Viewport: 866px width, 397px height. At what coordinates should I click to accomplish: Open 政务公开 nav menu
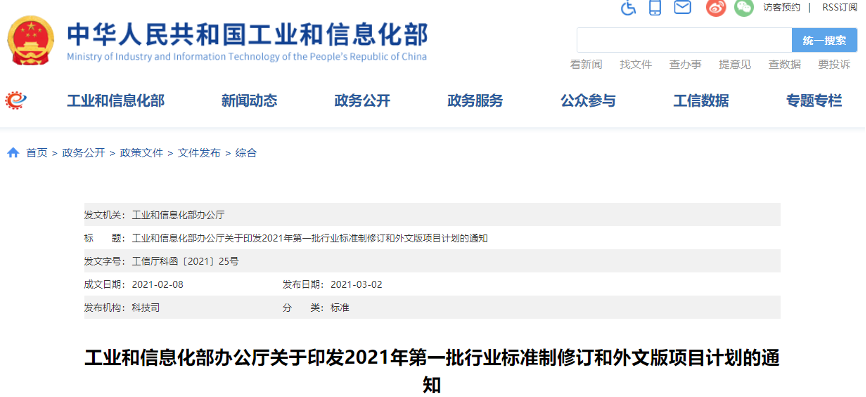[362, 101]
